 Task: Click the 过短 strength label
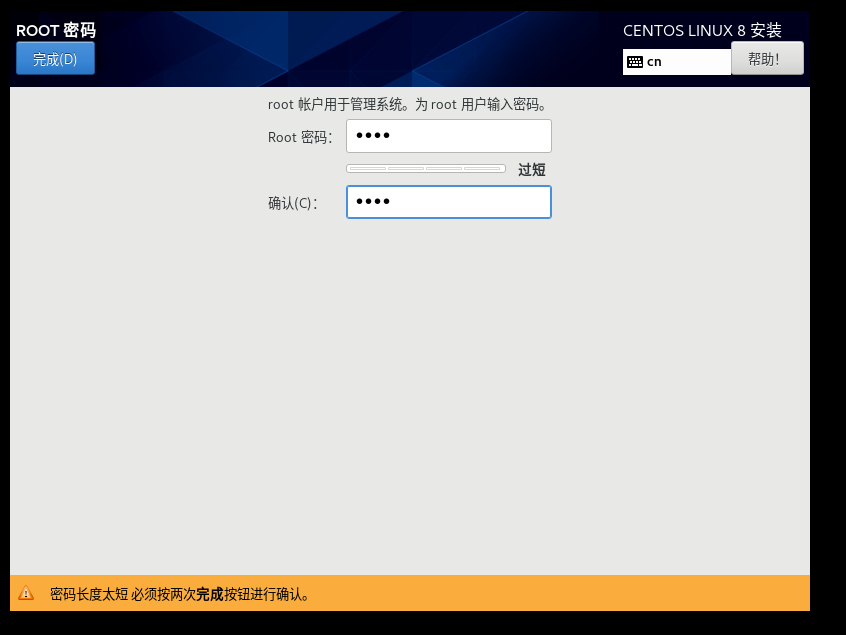pyautogui.click(x=531, y=170)
